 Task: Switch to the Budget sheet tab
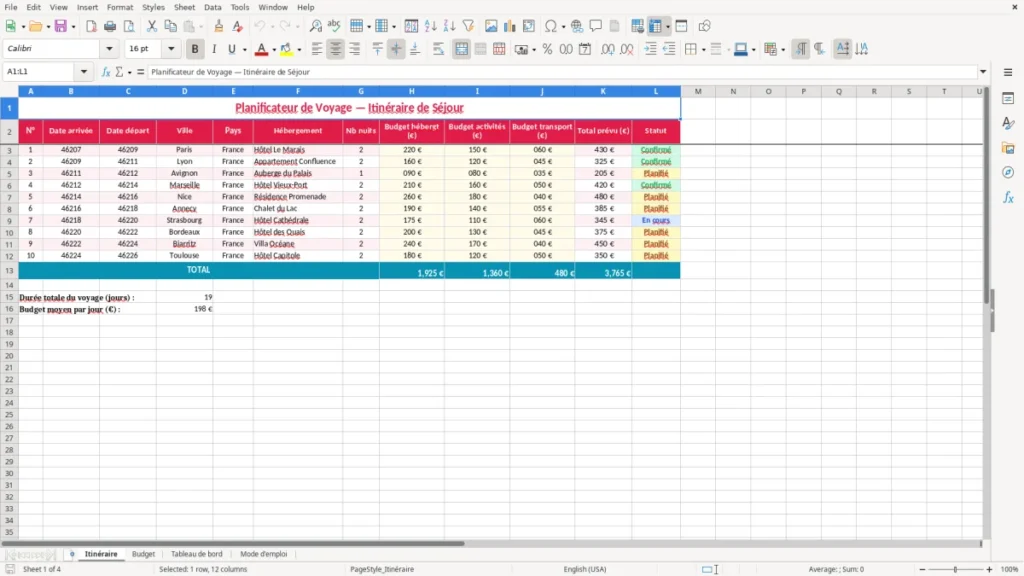(x=143, y=554)
